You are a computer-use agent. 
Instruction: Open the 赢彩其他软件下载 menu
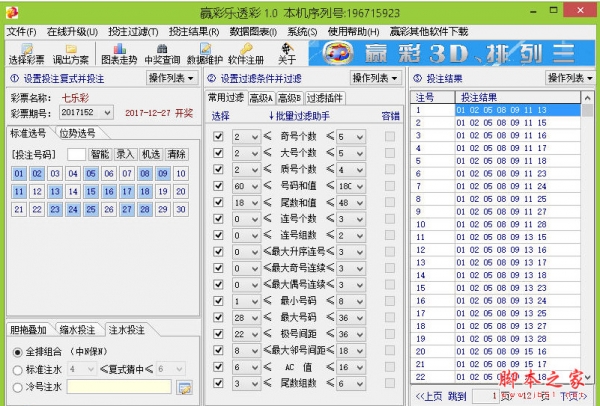[429, 32]
